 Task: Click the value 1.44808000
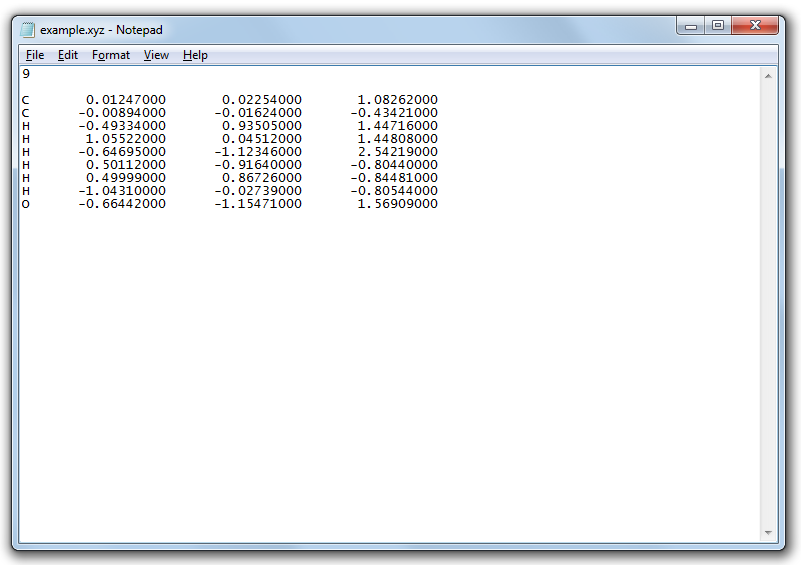397,138
